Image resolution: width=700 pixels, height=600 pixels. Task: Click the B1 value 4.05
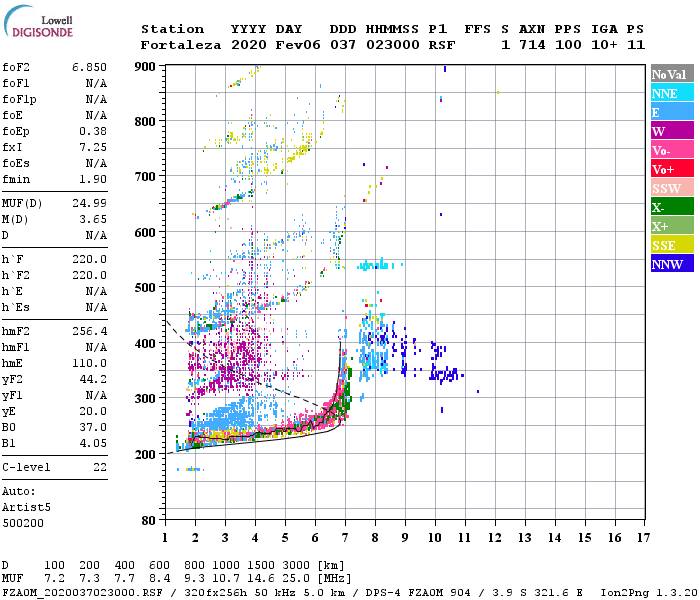pos(93,444)
